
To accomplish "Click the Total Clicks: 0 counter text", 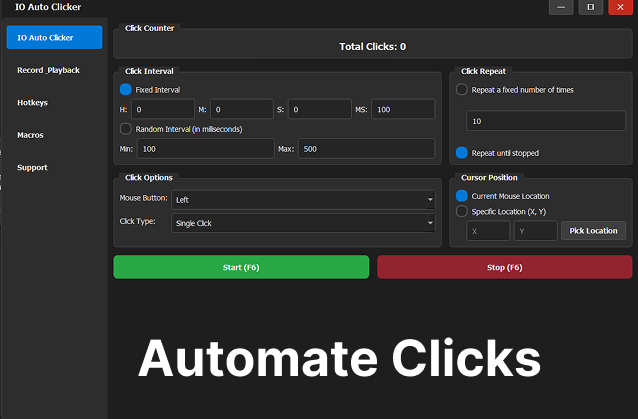I will (x=373, y=47).
